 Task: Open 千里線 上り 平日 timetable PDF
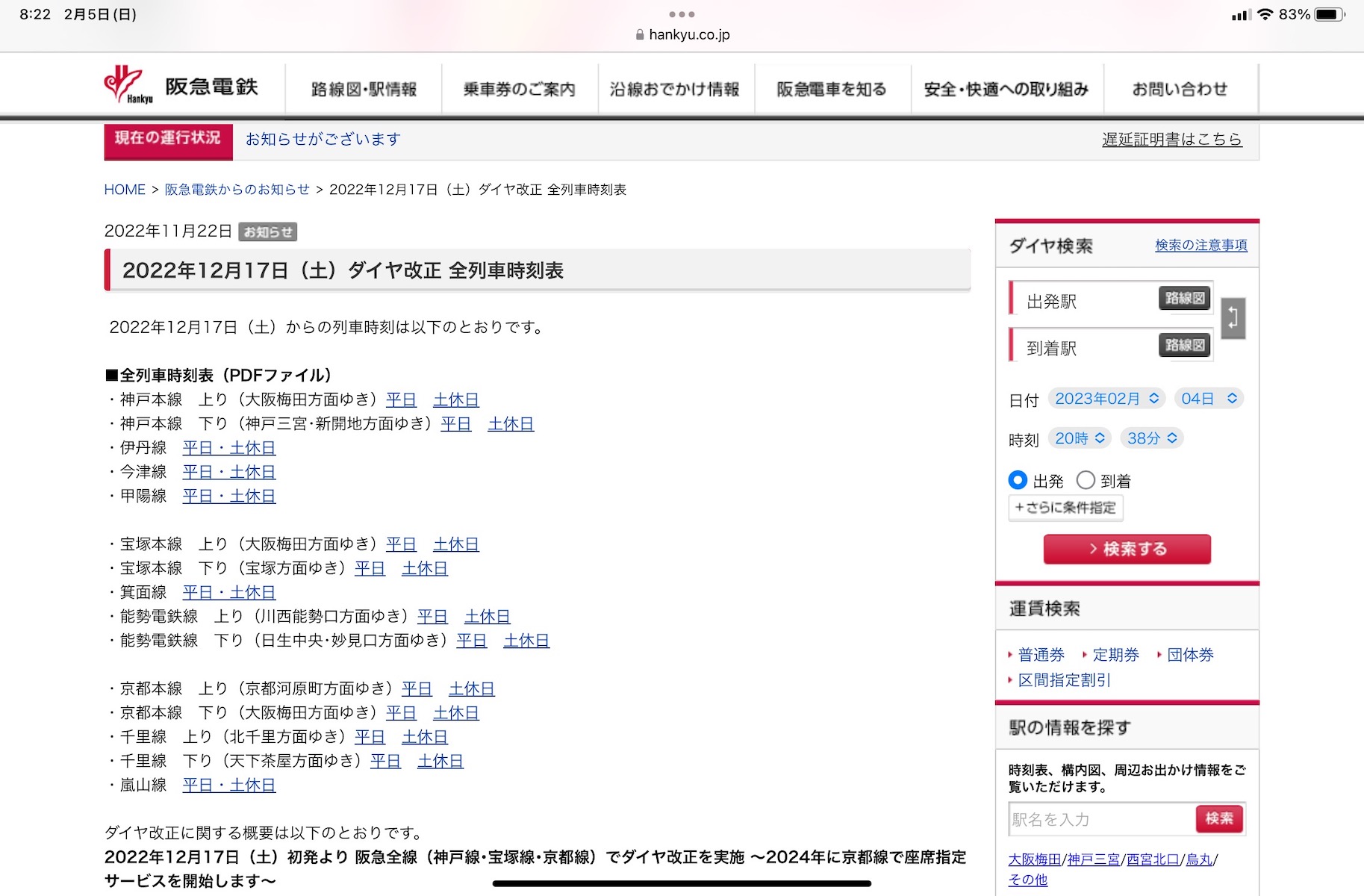point(370,737)
